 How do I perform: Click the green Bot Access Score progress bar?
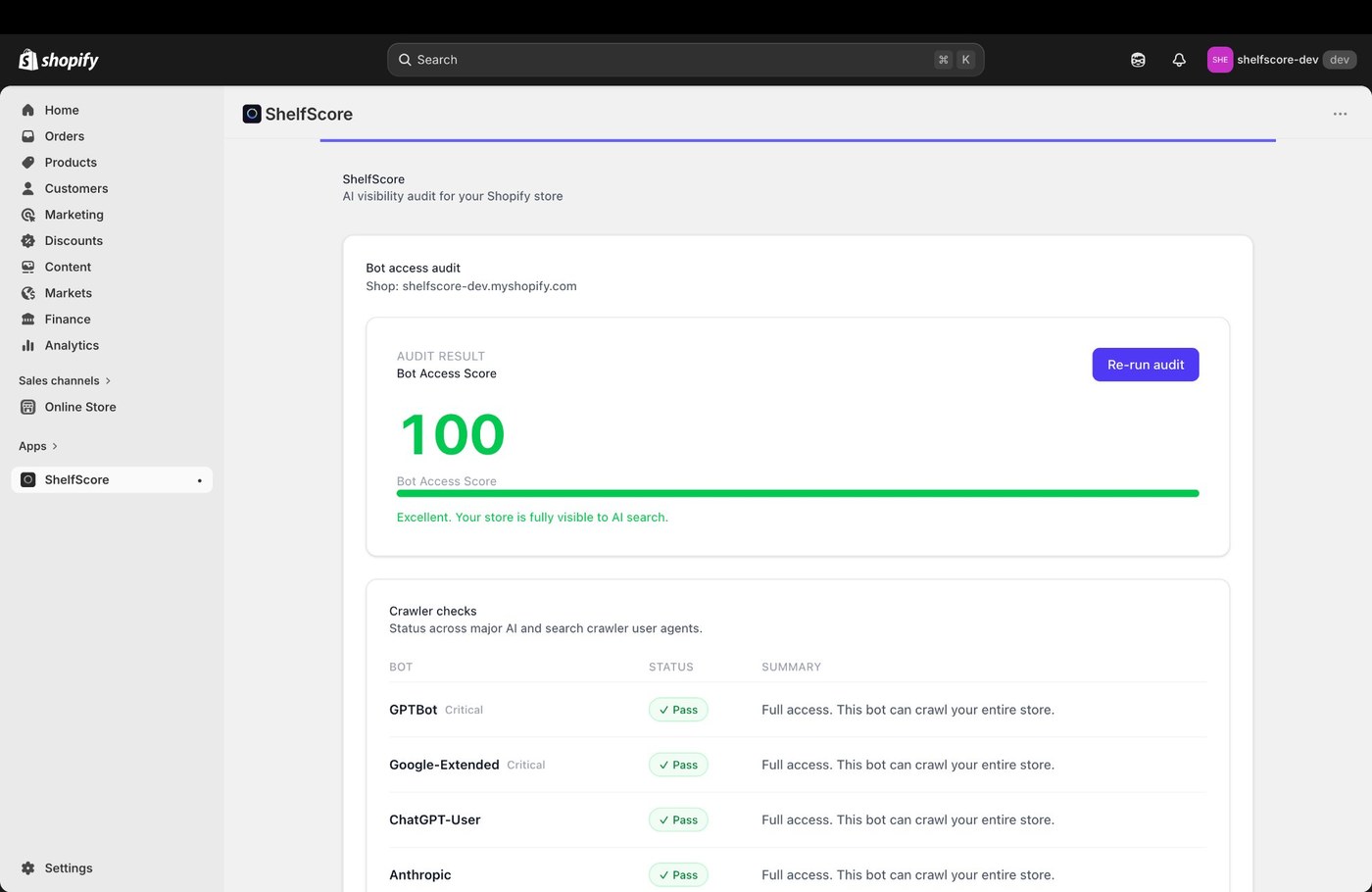798,493
